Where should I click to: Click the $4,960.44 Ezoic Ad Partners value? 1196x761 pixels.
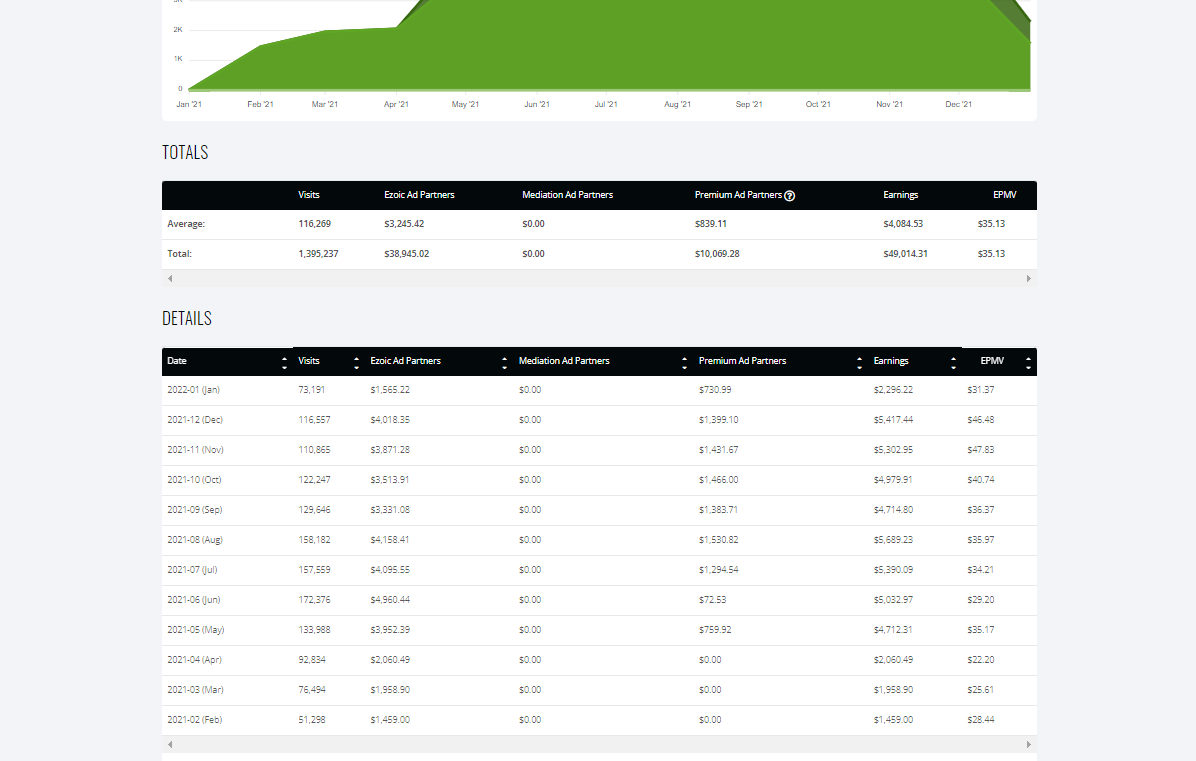pos(390,600)
